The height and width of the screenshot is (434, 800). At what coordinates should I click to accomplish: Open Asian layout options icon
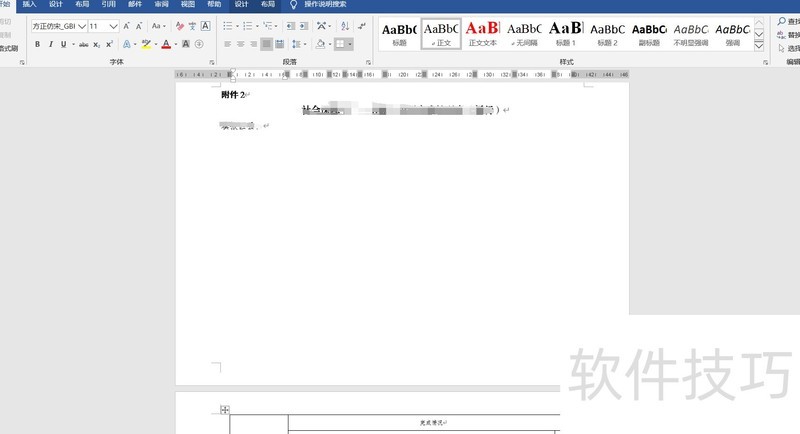pyautogui.click(x=321, y=26)
